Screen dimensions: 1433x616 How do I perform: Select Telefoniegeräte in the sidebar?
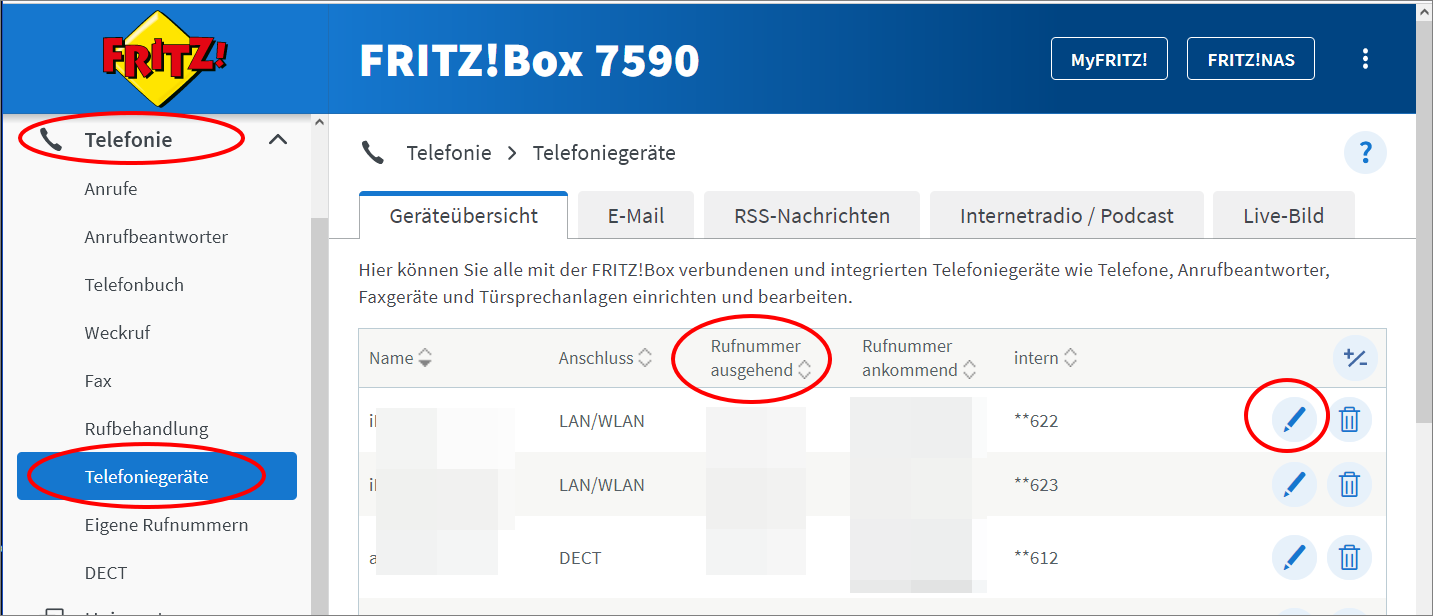(157, 476)
